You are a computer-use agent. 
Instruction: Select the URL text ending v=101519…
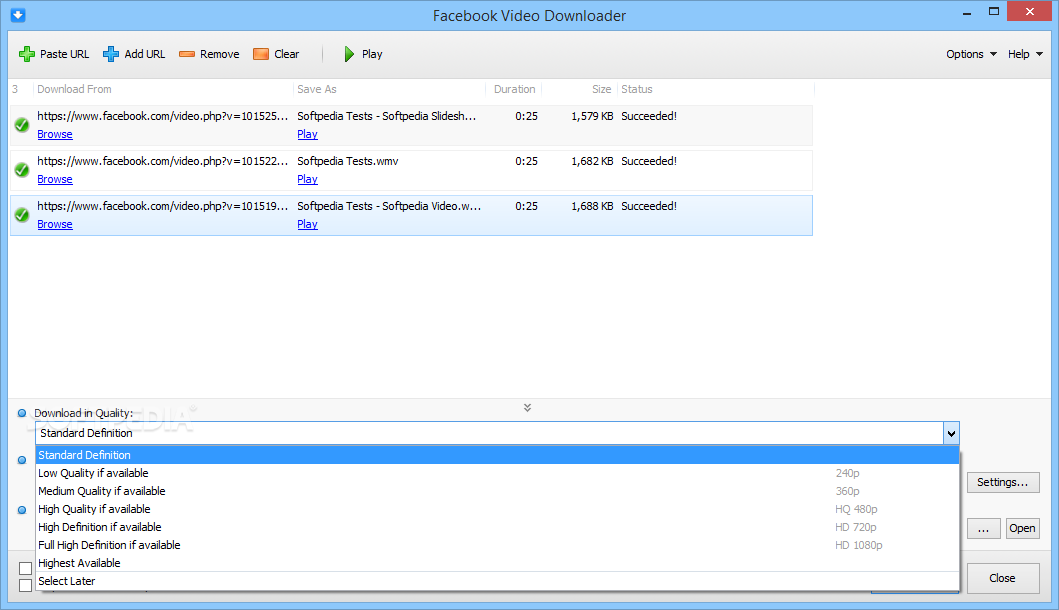(163, 206)
